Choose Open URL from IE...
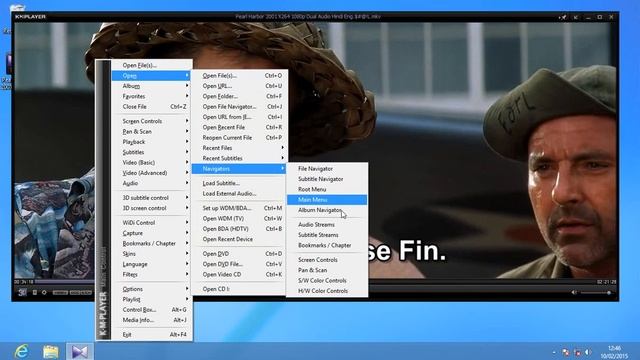 click(240, 117)
